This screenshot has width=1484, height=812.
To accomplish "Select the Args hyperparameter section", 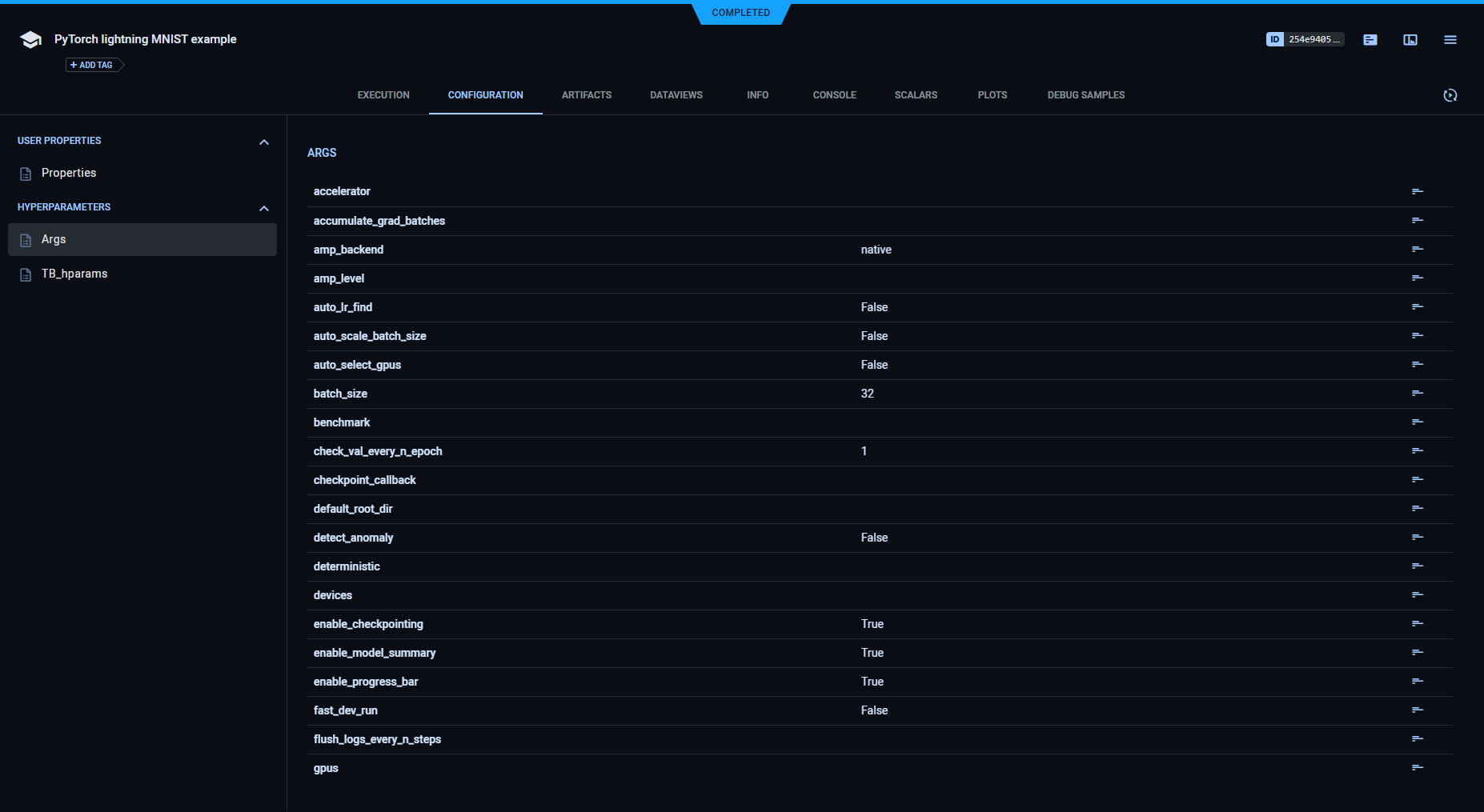I will [x=54, y=239].
